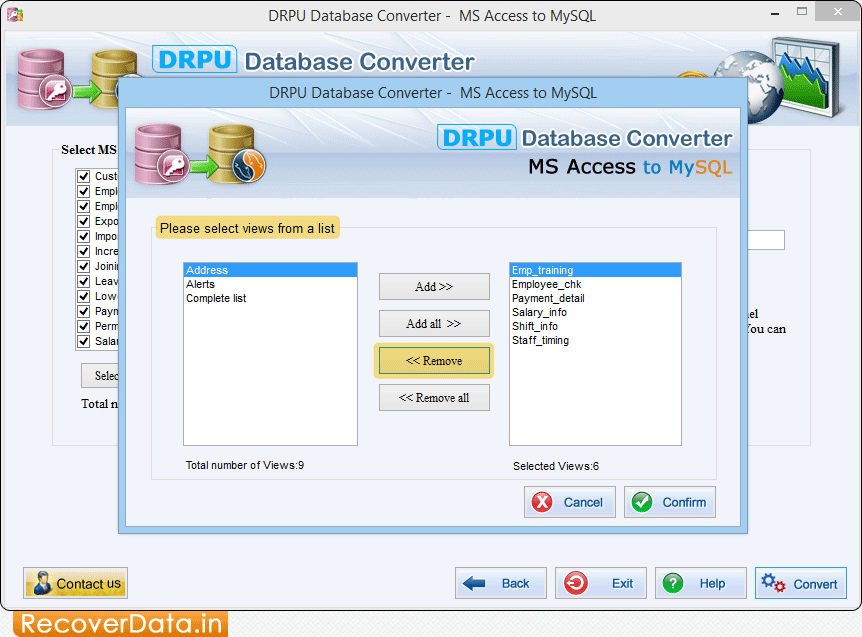The height and width of the screenshot is (637, 862).
Task: Open the Contact us button
Action: [75, 583]
